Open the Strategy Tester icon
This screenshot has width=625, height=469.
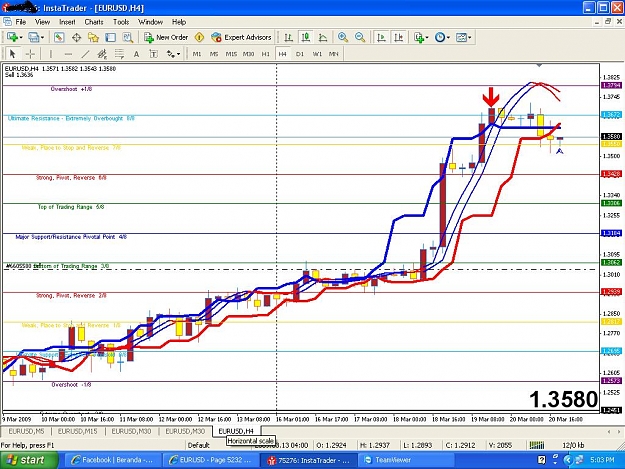128,37
